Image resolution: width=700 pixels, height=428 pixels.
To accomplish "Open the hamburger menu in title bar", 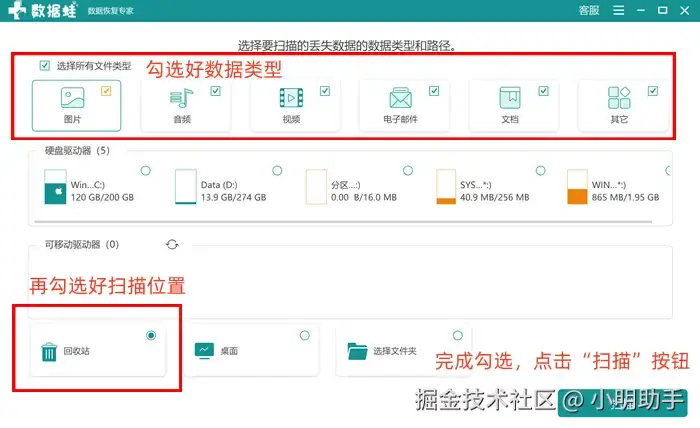I will (619, 10).
